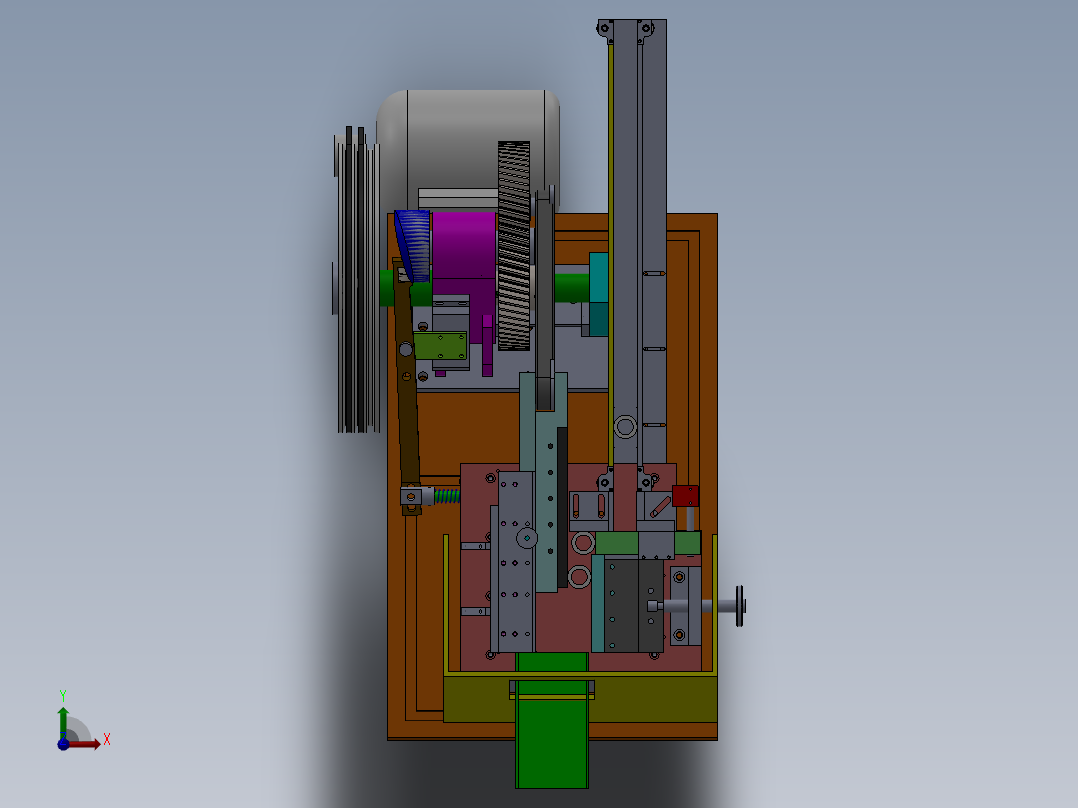Select the grooved flywheel pulley on the left
Screen dimensions: 1078x808
pyautogui.click(x=357, y=280)
